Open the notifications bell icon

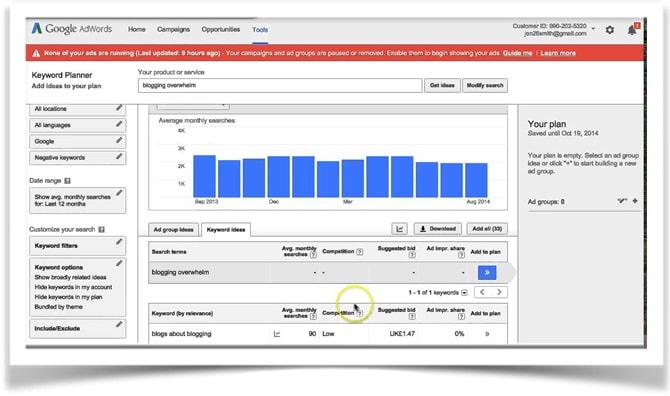(632, 29)
